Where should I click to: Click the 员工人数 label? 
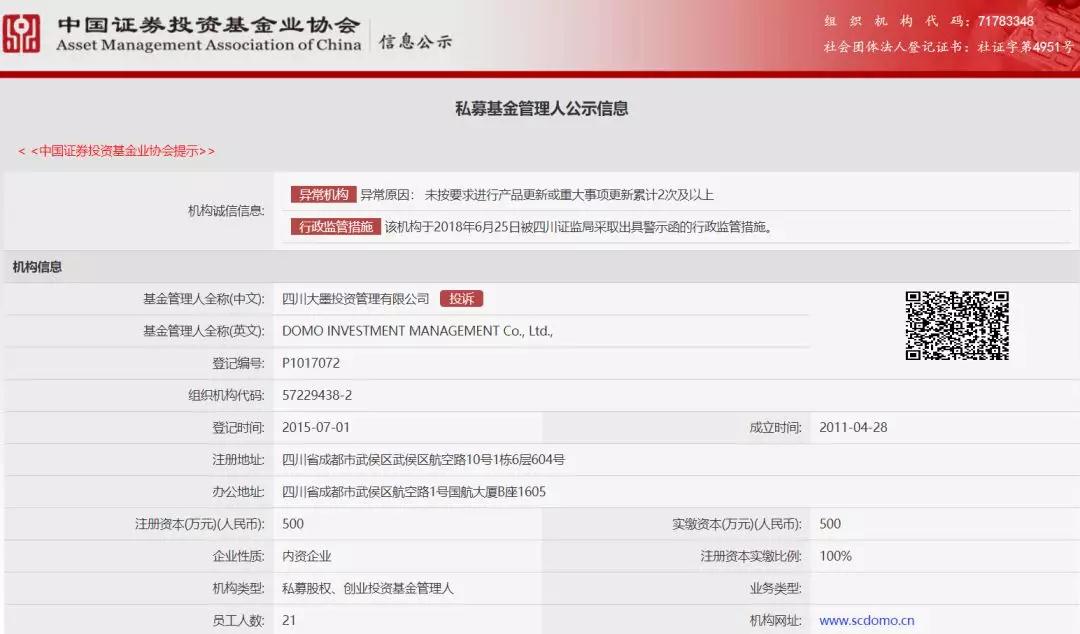238,620
